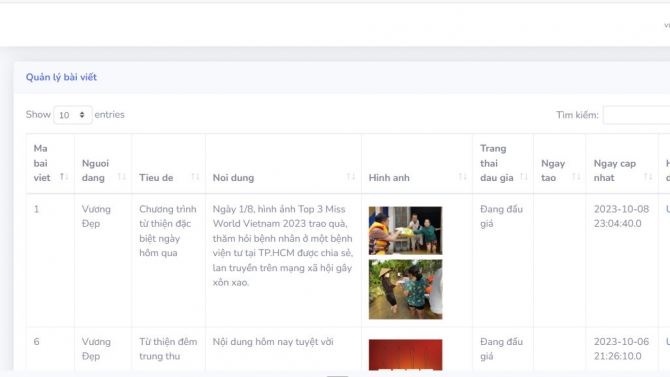Select Vương Đẹp author in row 6

pos(96,349)
